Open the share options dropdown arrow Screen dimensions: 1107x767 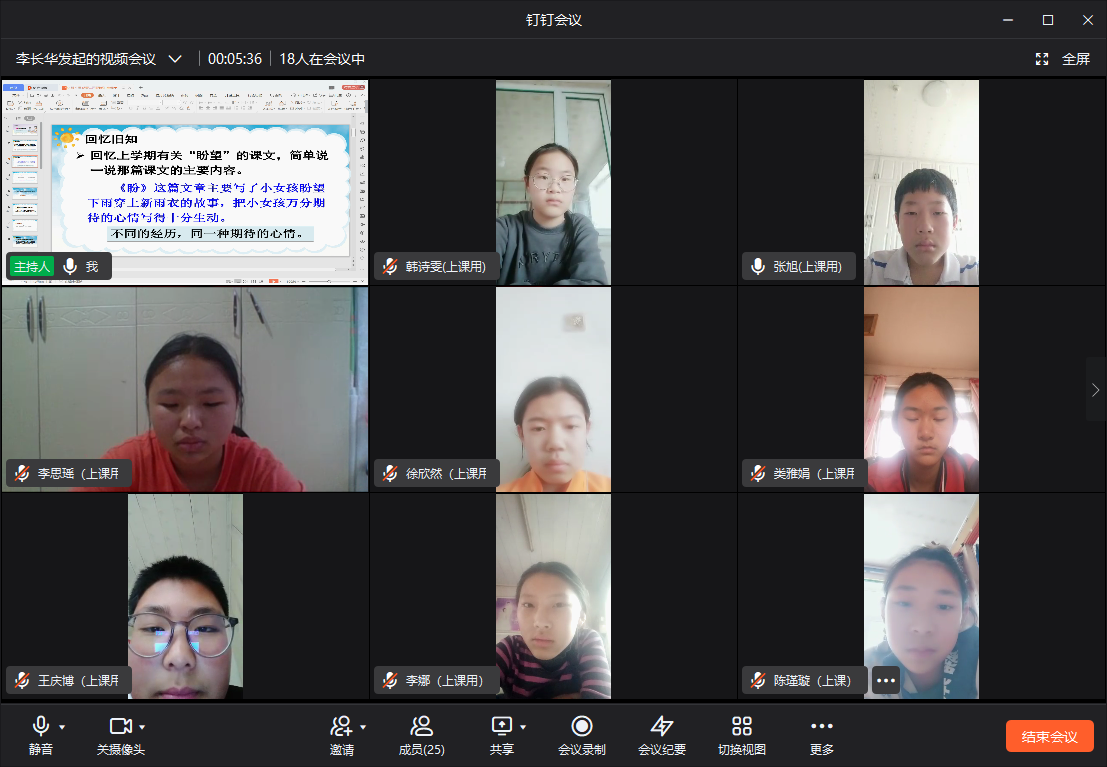tap(523, 727)
